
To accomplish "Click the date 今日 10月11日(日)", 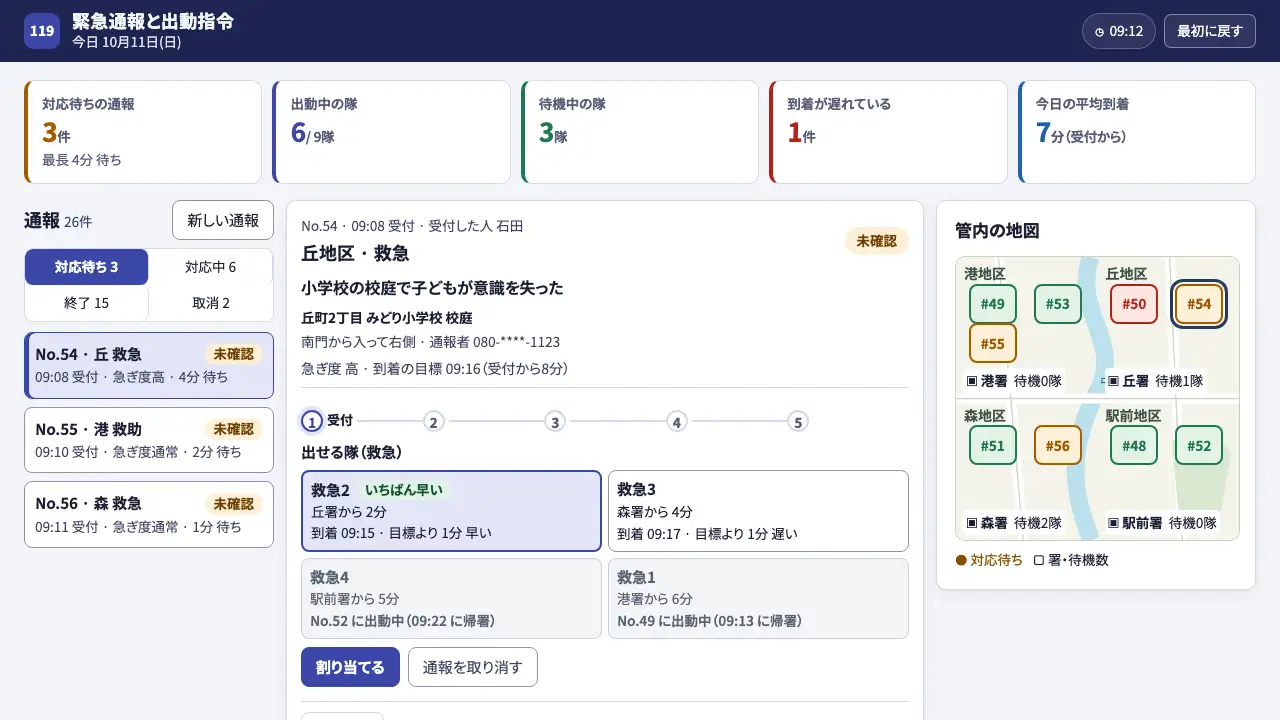I will [x=126, y=42].
